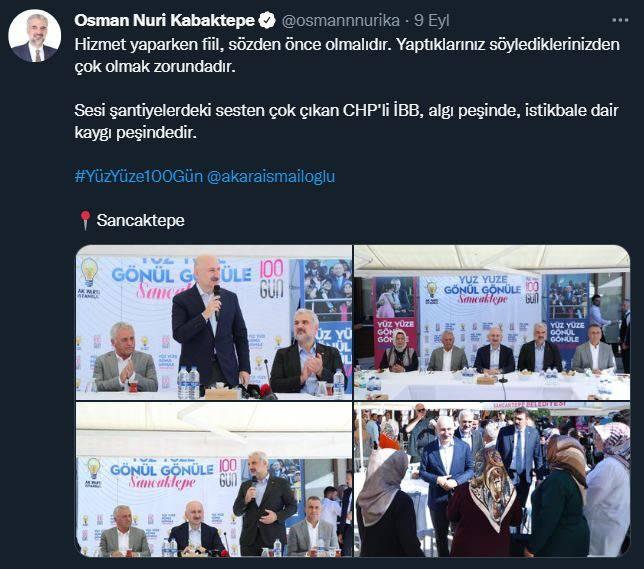Open the top-left photo of man speaking
This screenshot has height=569, width=644.
[x=214, y=323]
